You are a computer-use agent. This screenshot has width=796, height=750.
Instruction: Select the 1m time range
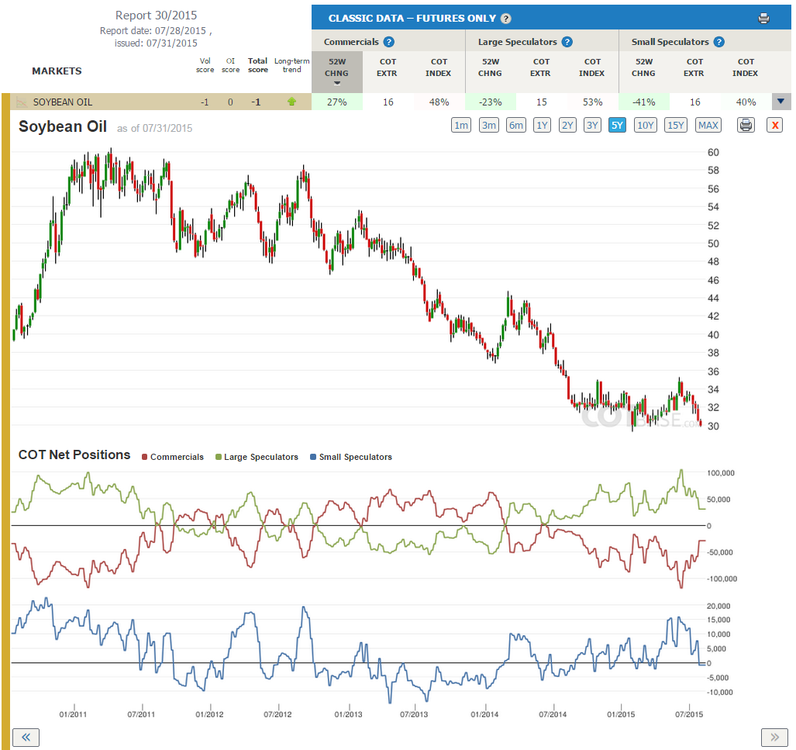click(x=461, y=125)
